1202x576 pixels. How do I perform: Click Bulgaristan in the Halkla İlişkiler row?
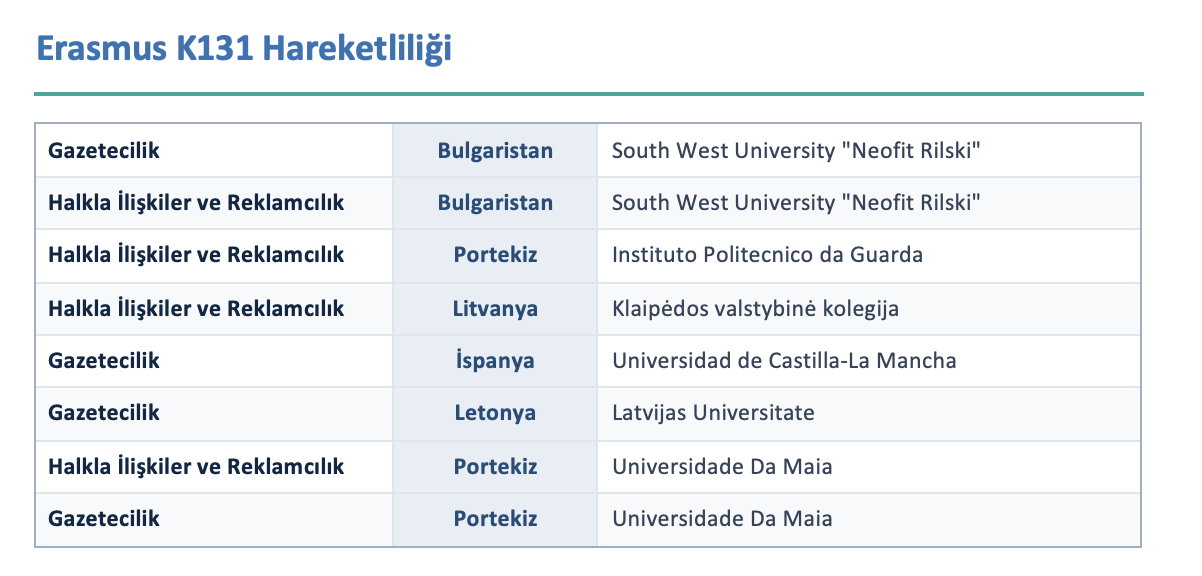coord(495,203)
